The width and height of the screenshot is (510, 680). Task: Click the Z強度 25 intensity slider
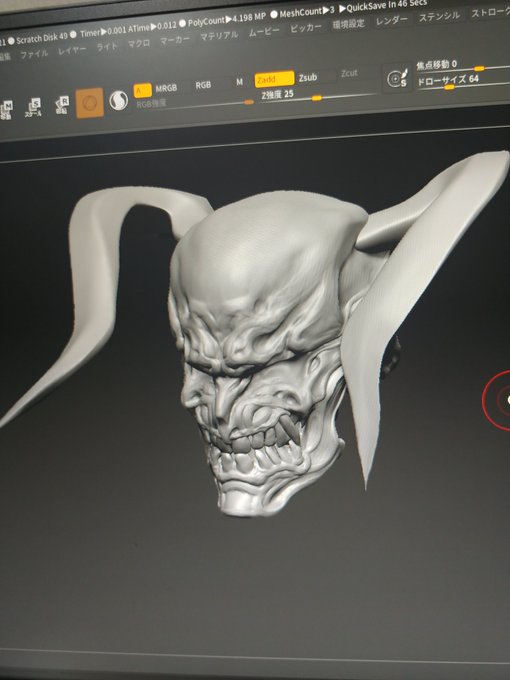click(x=318, y=96)
